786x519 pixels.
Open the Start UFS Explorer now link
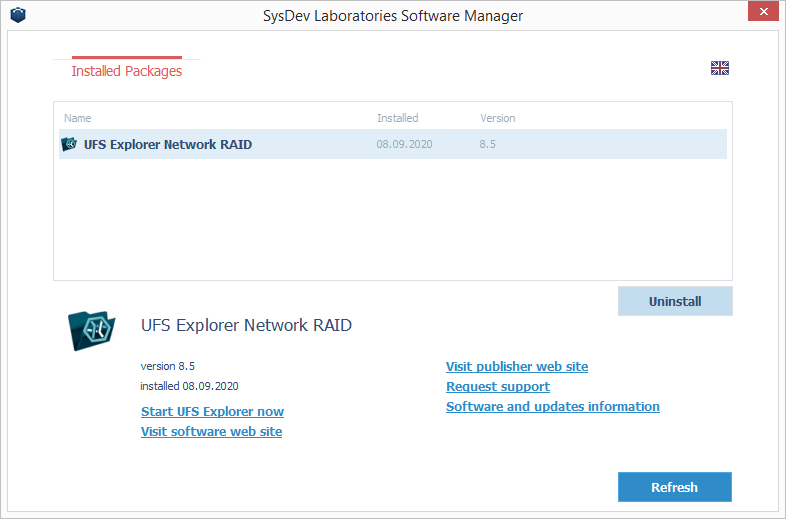[213, 412]
